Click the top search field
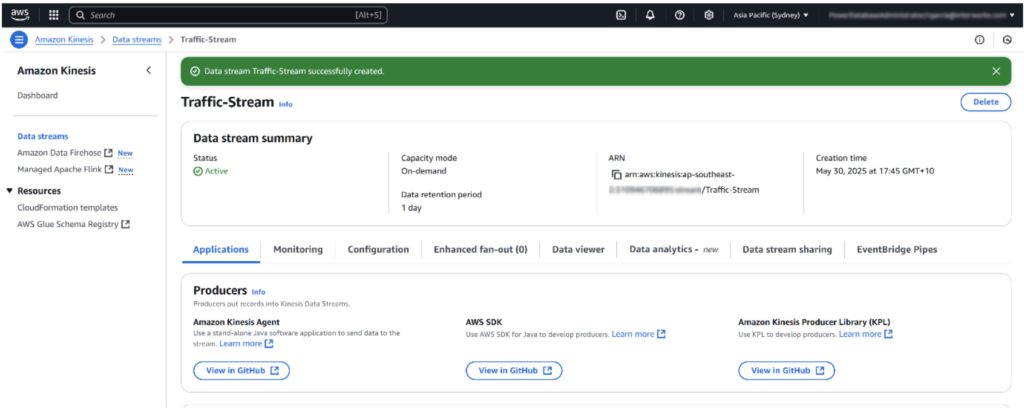Viewport: 1024px width, 412px height. [228, 14]
